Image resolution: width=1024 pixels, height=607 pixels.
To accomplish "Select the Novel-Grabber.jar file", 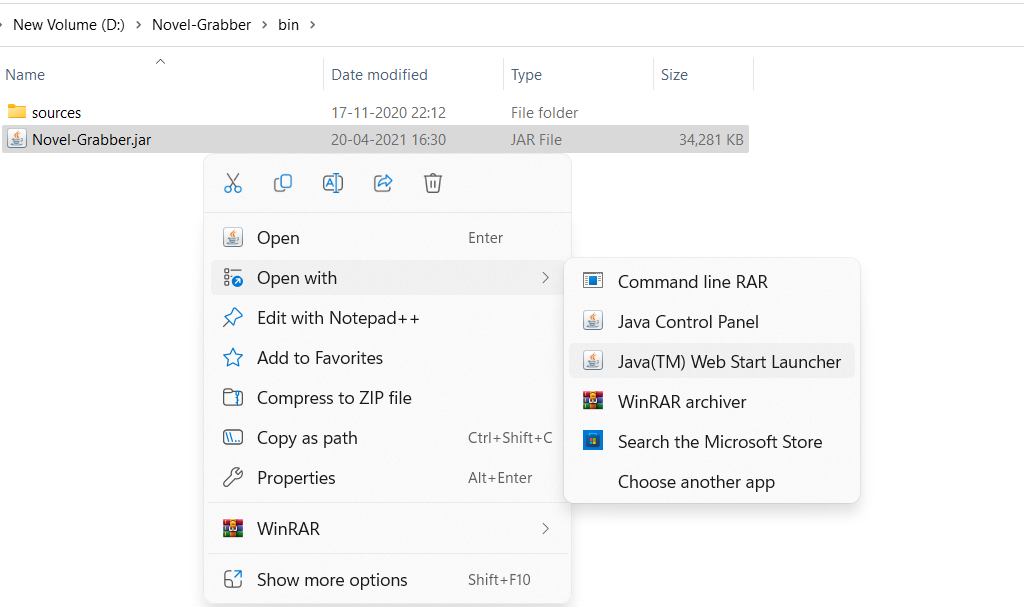I will pos(376,139).
